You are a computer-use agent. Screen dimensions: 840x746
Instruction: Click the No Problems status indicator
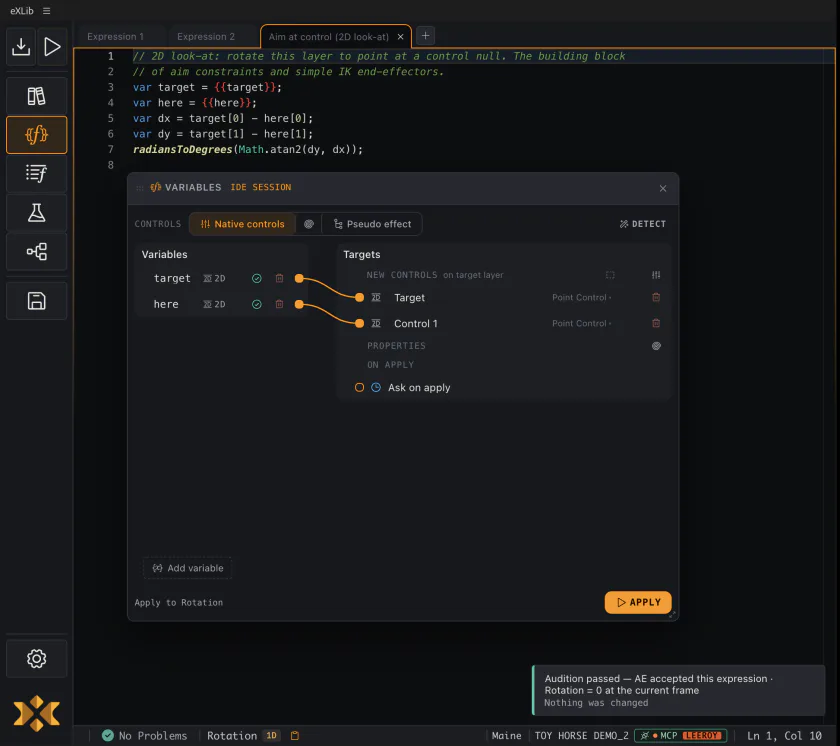pyautogui.click(x=144, y=735)
